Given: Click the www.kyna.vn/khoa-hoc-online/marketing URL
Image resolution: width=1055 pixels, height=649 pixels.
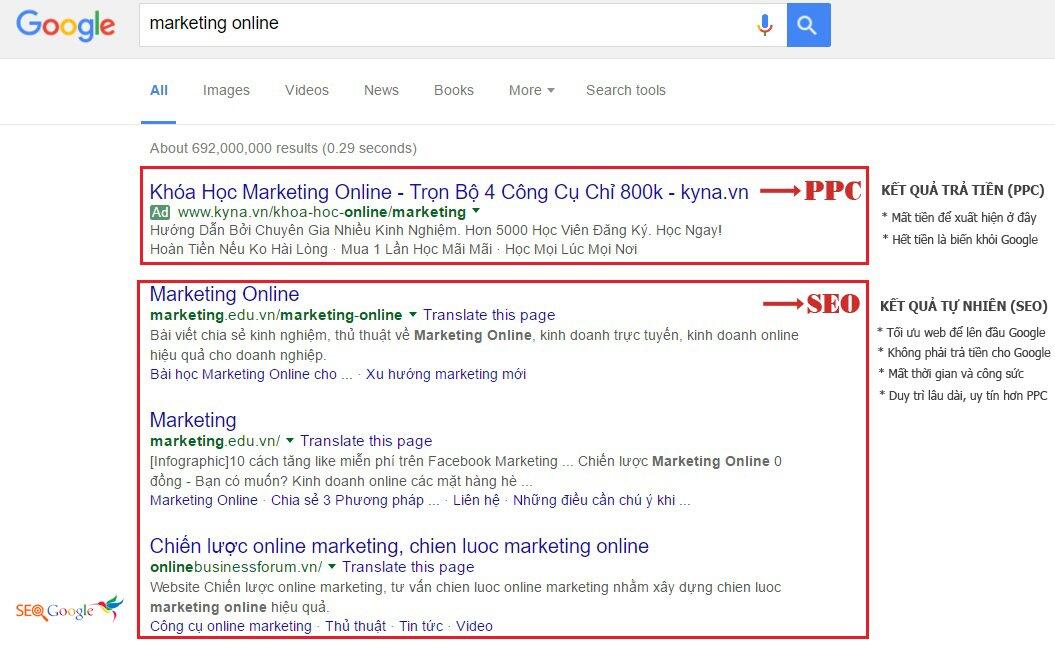Looking at the screenshot, I should [x=322, y=213].
